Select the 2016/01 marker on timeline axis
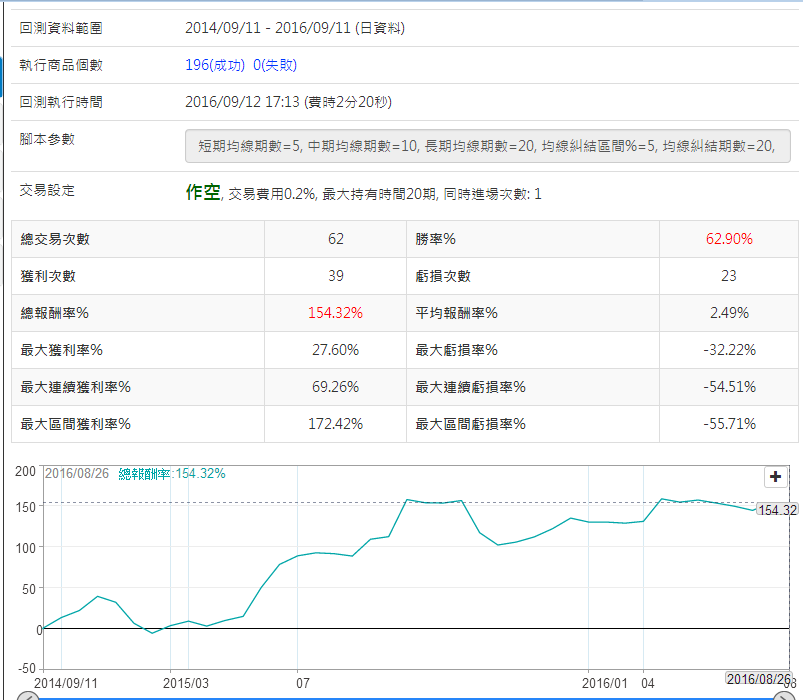Screen dimensions: 803x700 pos(607,681)
